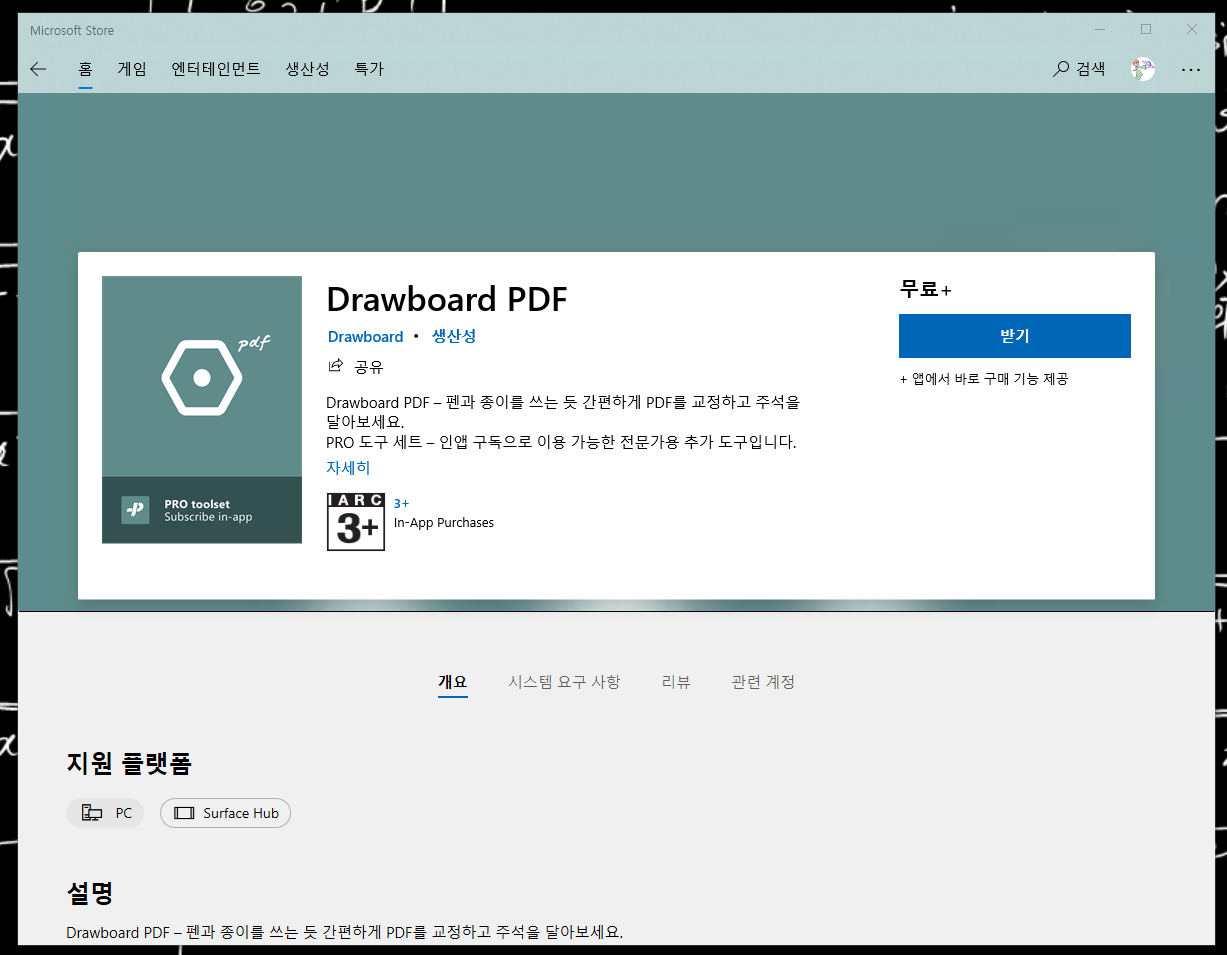This screenshot has width=1227, height=955.
Task: Select the 개요 section tab
Action: click(452, 682)
